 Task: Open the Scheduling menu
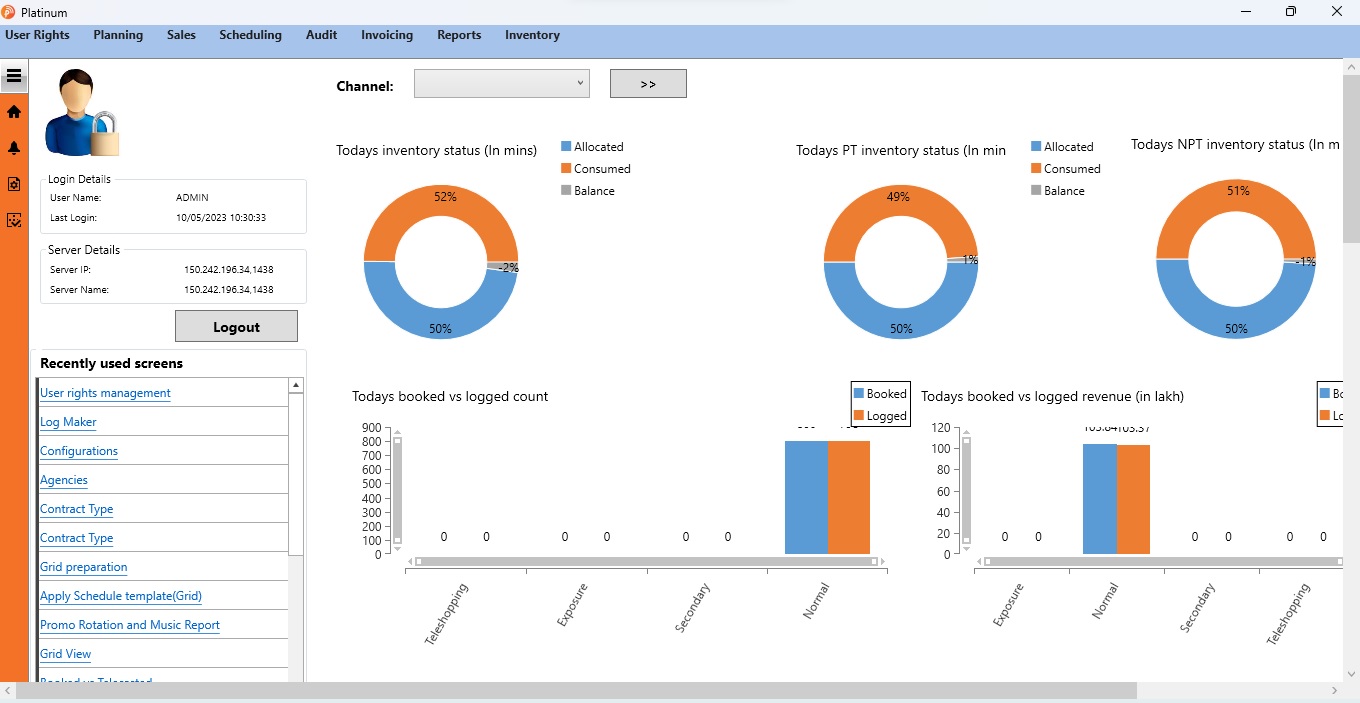250,35
